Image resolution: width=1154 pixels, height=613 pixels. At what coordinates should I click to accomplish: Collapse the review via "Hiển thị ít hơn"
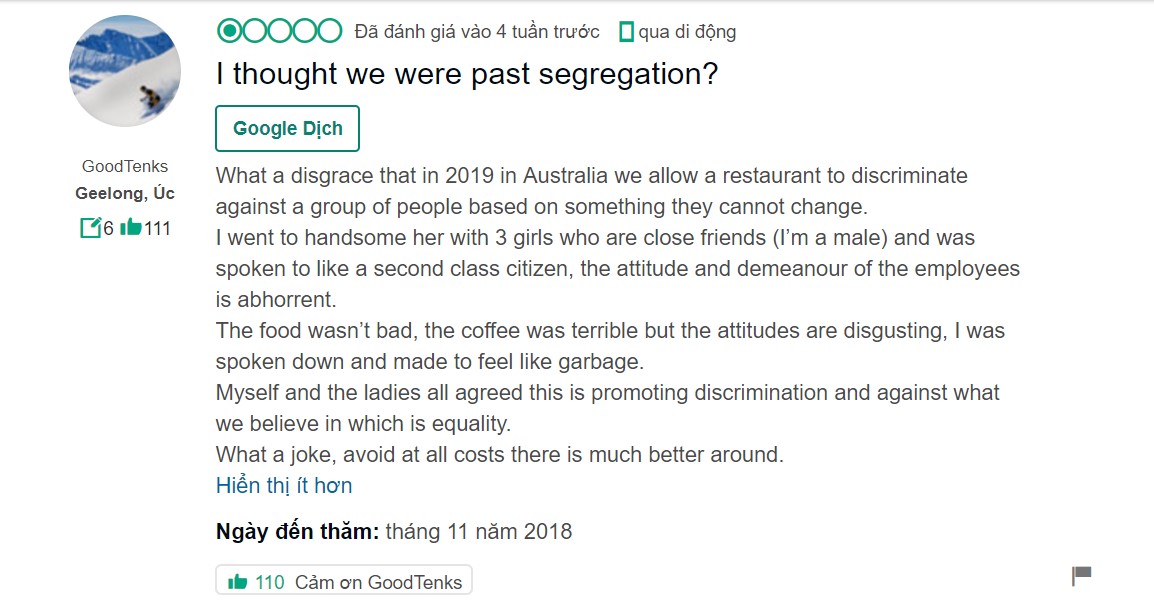click(x=284, y=486)
